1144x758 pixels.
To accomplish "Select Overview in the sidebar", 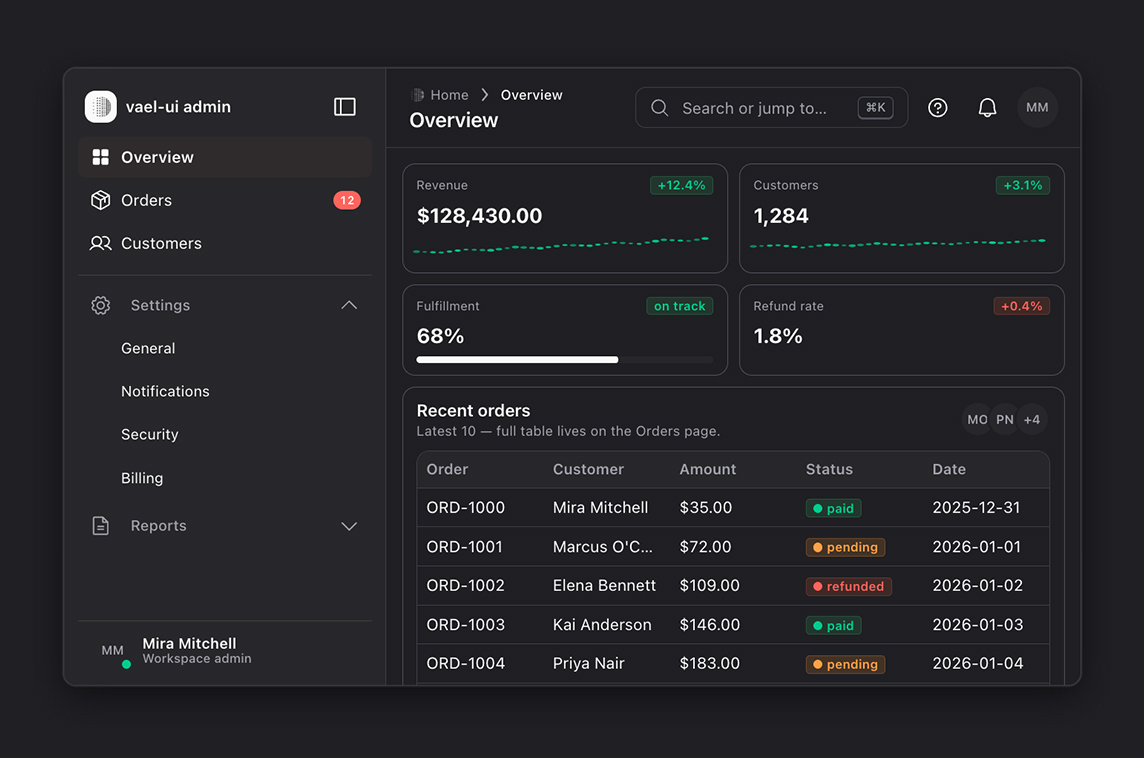I will 225,157.
